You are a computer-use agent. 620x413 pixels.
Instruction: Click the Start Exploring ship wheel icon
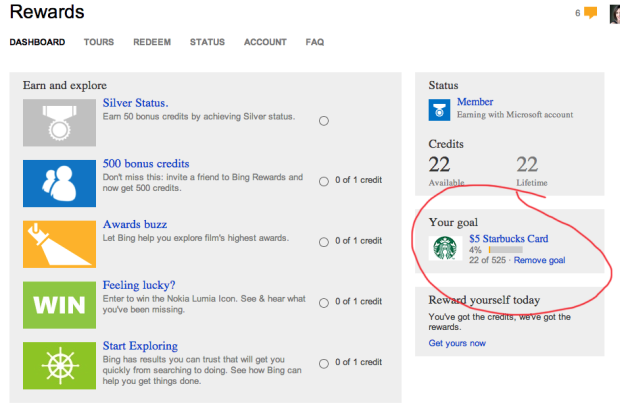[59, 366]
